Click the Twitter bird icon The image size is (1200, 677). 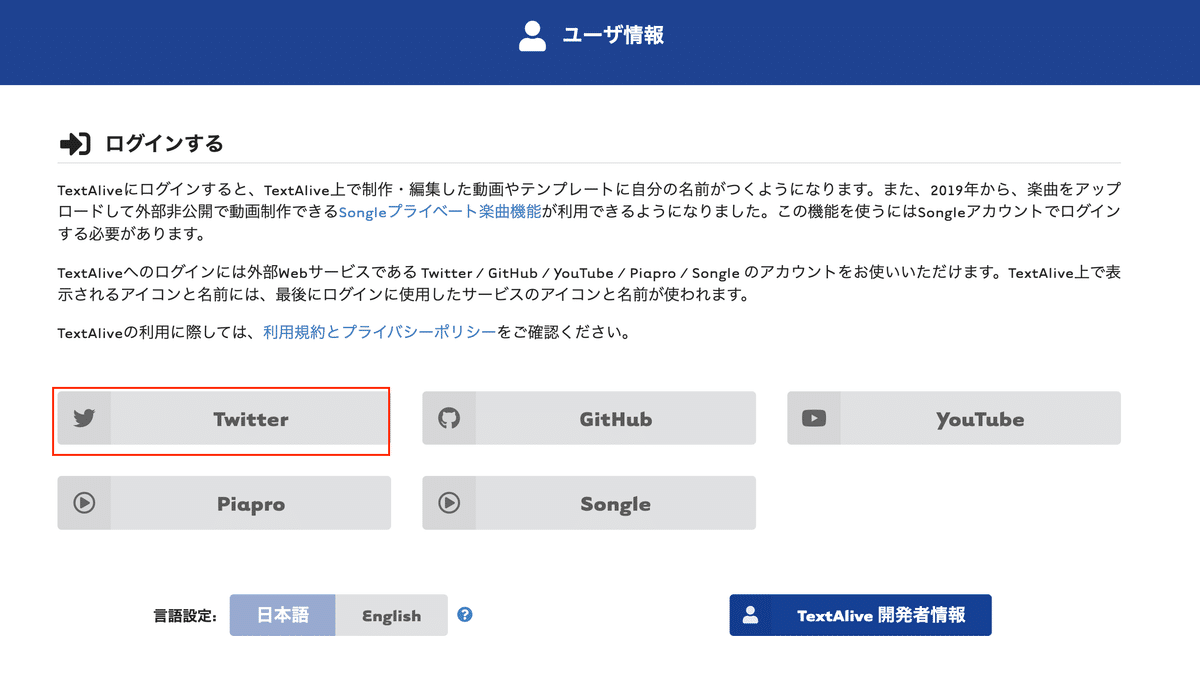click(83, 419)
